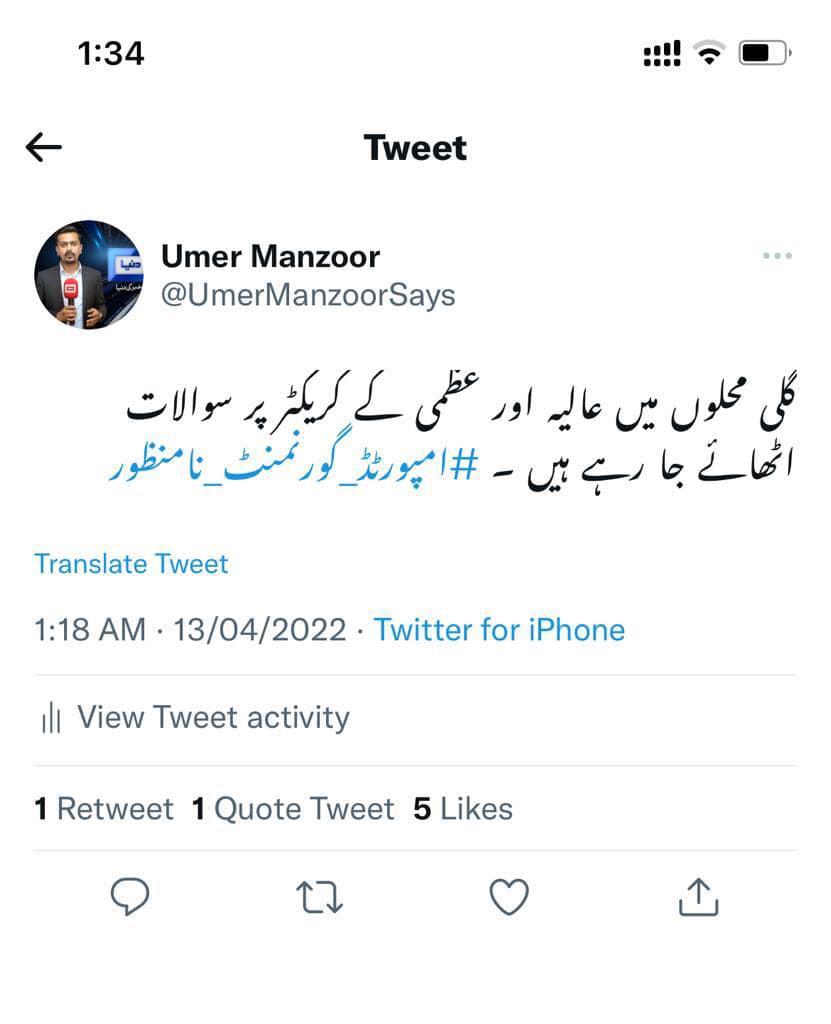Show the 5 Likes list
This screenshot has width=831, height=1024.
point(463,809)
